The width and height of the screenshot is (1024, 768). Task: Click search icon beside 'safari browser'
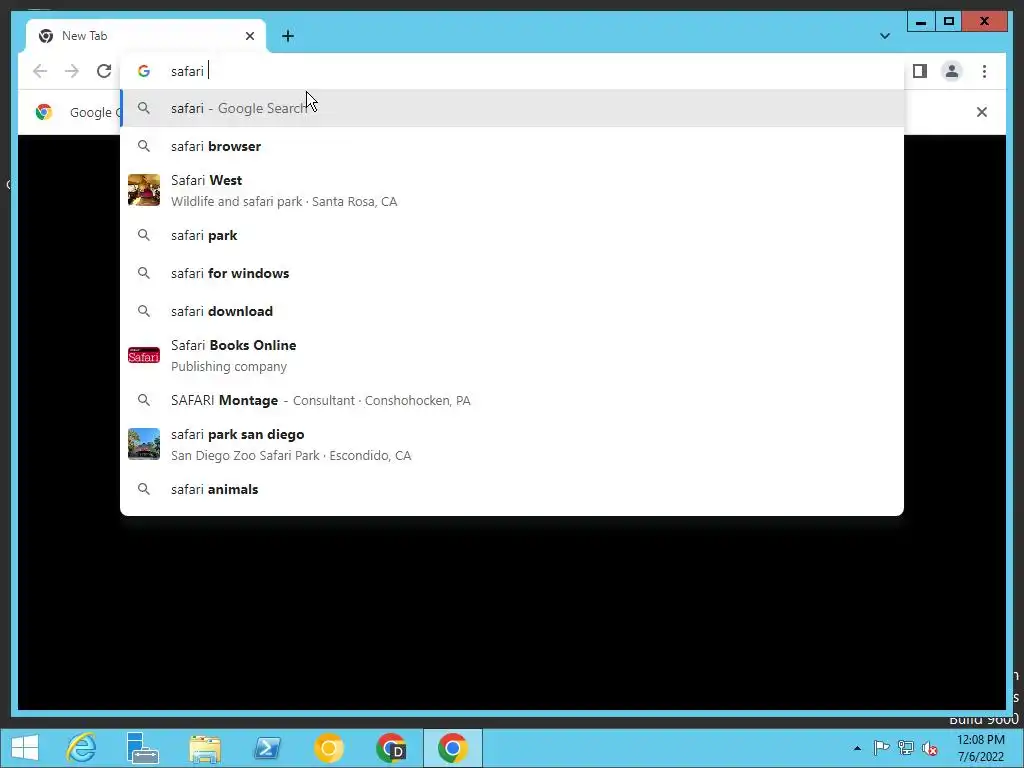click(144, 146)
